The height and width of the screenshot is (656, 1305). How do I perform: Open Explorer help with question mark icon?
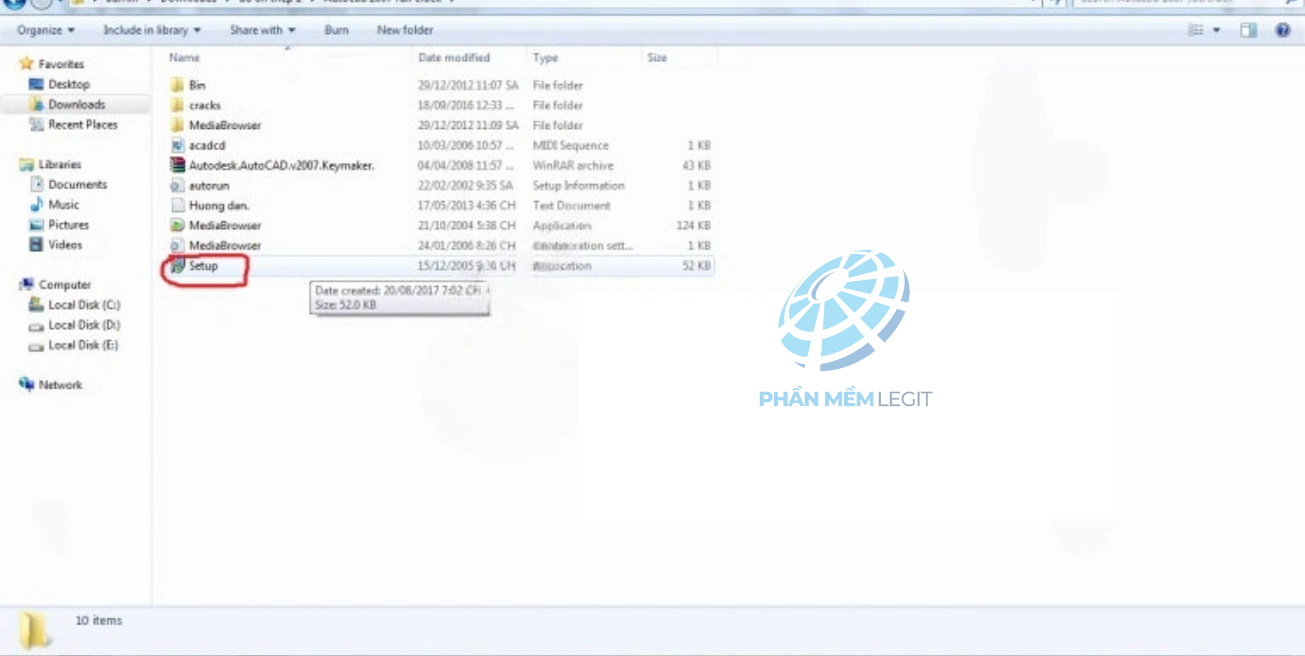(x=1283, y=31)
